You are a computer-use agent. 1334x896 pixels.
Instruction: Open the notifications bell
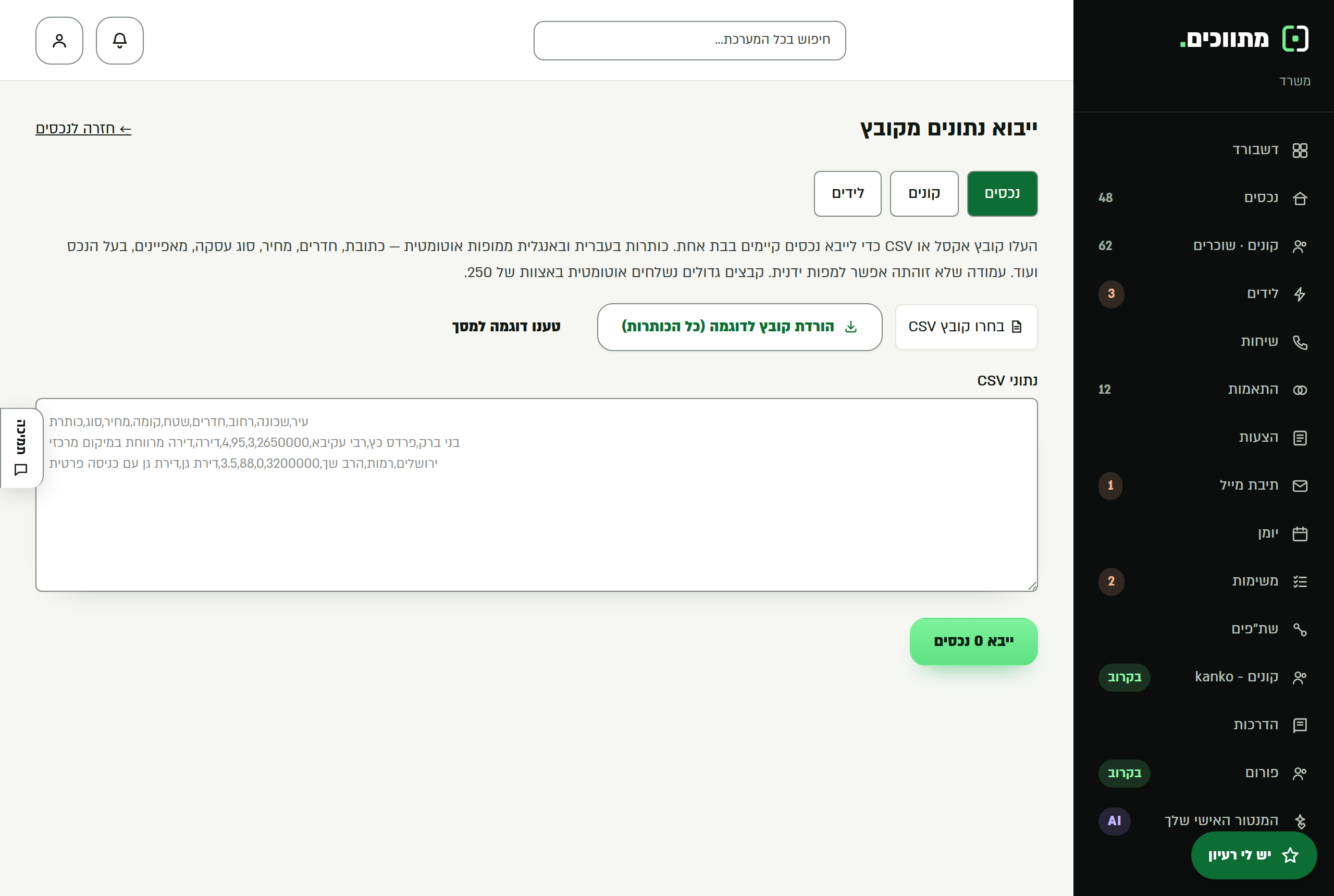[x=119, y=41]
